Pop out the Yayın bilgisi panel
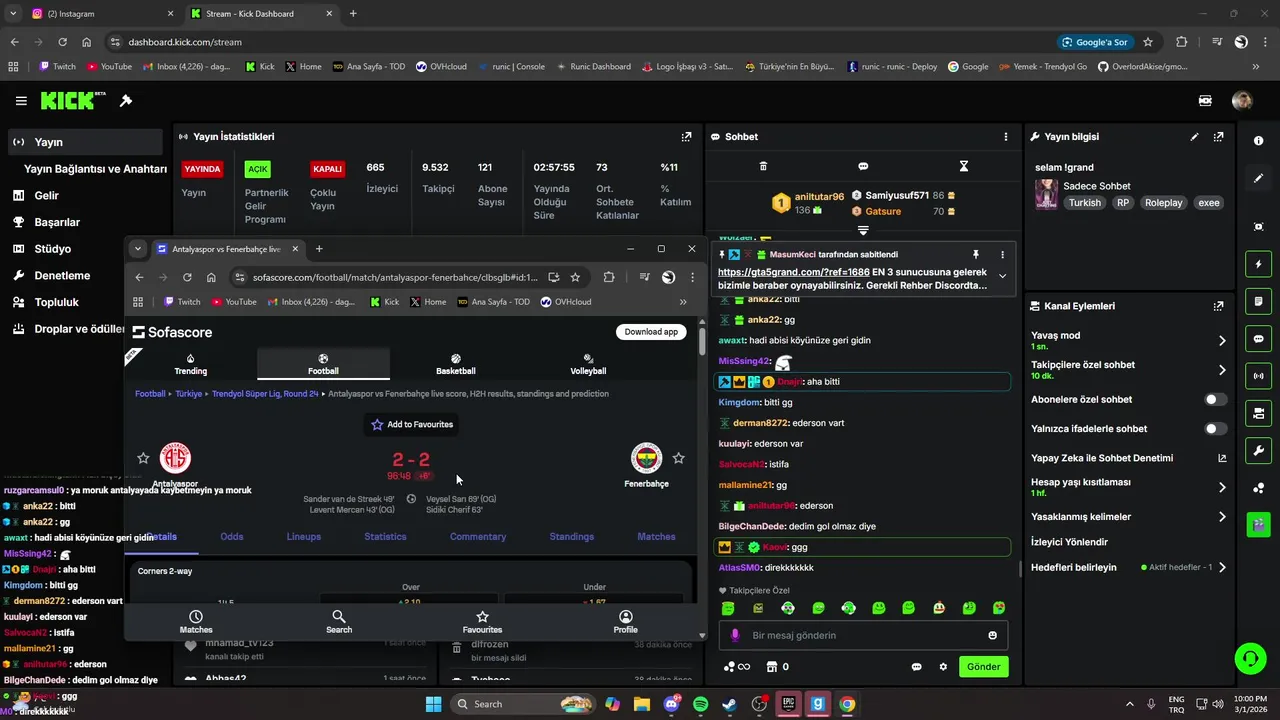Viewport: 1280px width, 720px height. click(1218, 137)
